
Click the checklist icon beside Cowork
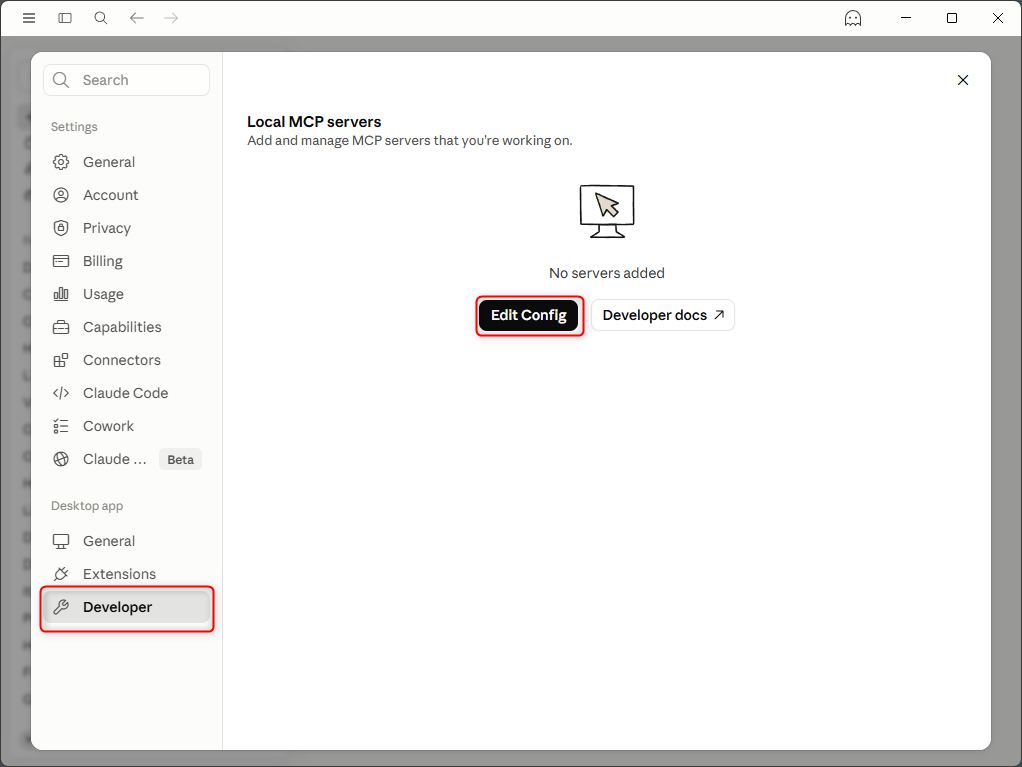pos(61,426)
